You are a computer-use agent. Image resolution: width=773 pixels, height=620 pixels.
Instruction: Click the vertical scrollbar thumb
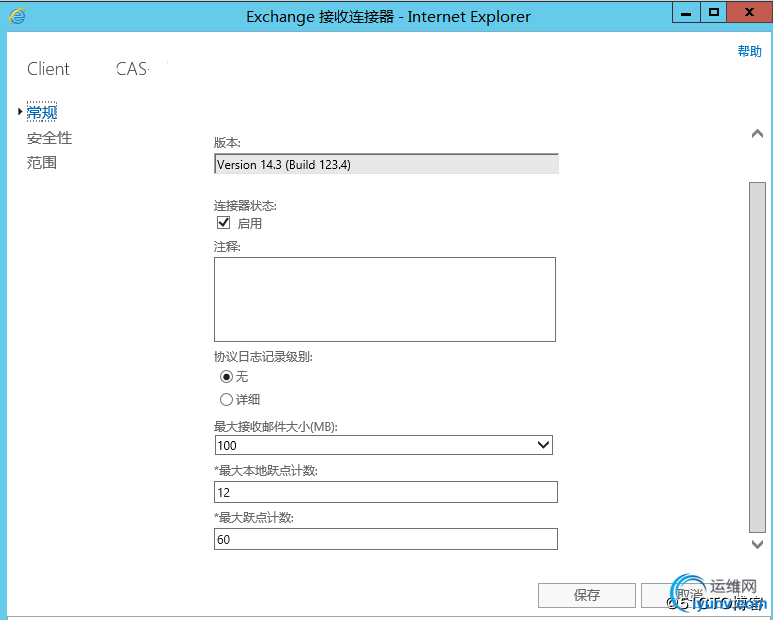pos(757,357)
